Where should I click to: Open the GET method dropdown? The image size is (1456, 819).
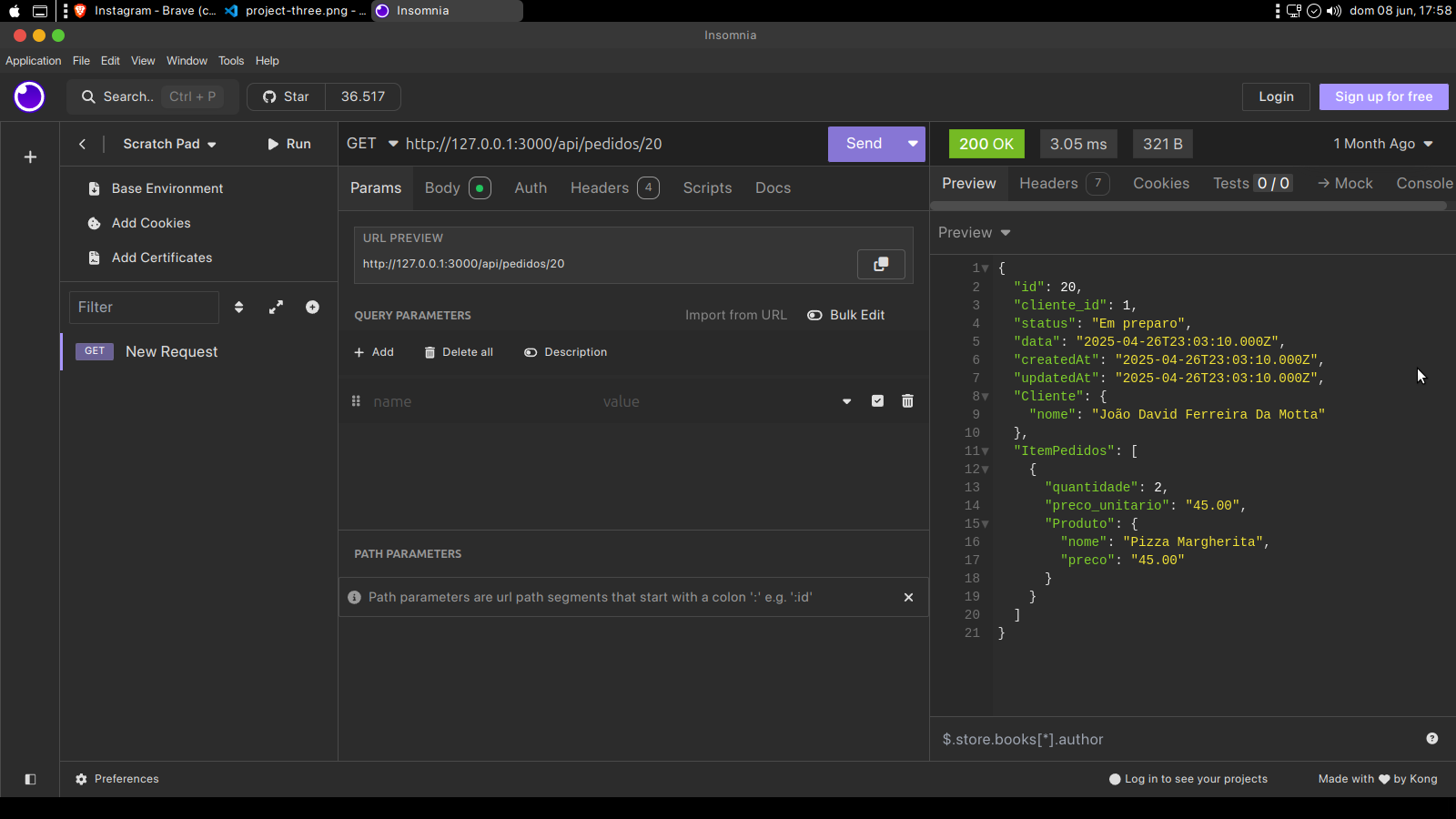tap(372, 144)
